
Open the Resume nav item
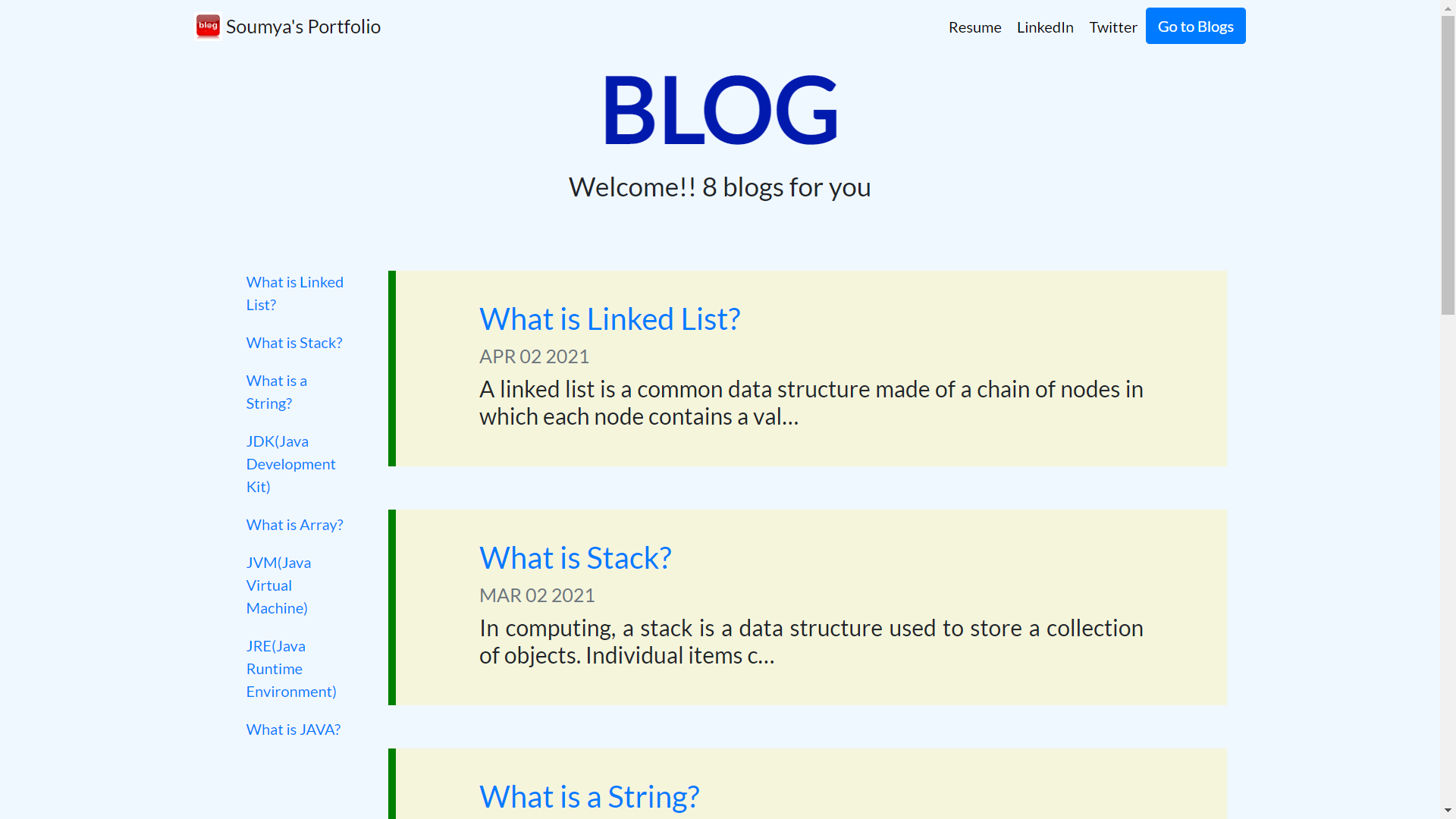pyautogui.click(x=974, y=27)
